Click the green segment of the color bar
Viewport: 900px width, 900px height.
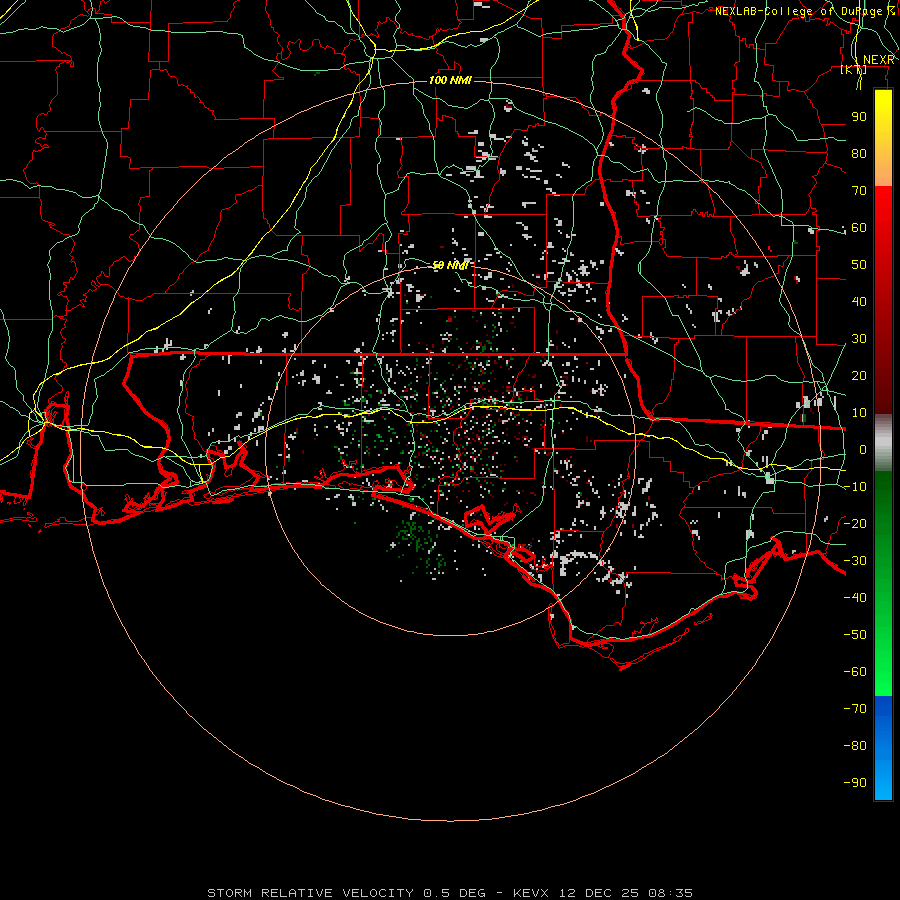click(883, 584)
